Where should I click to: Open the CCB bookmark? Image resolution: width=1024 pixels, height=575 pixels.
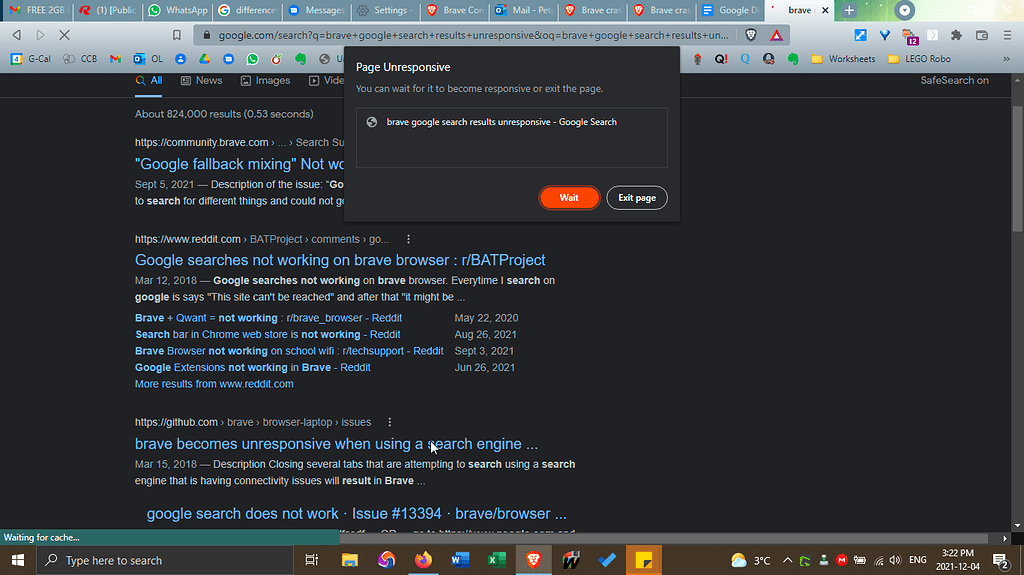(80, 59)
